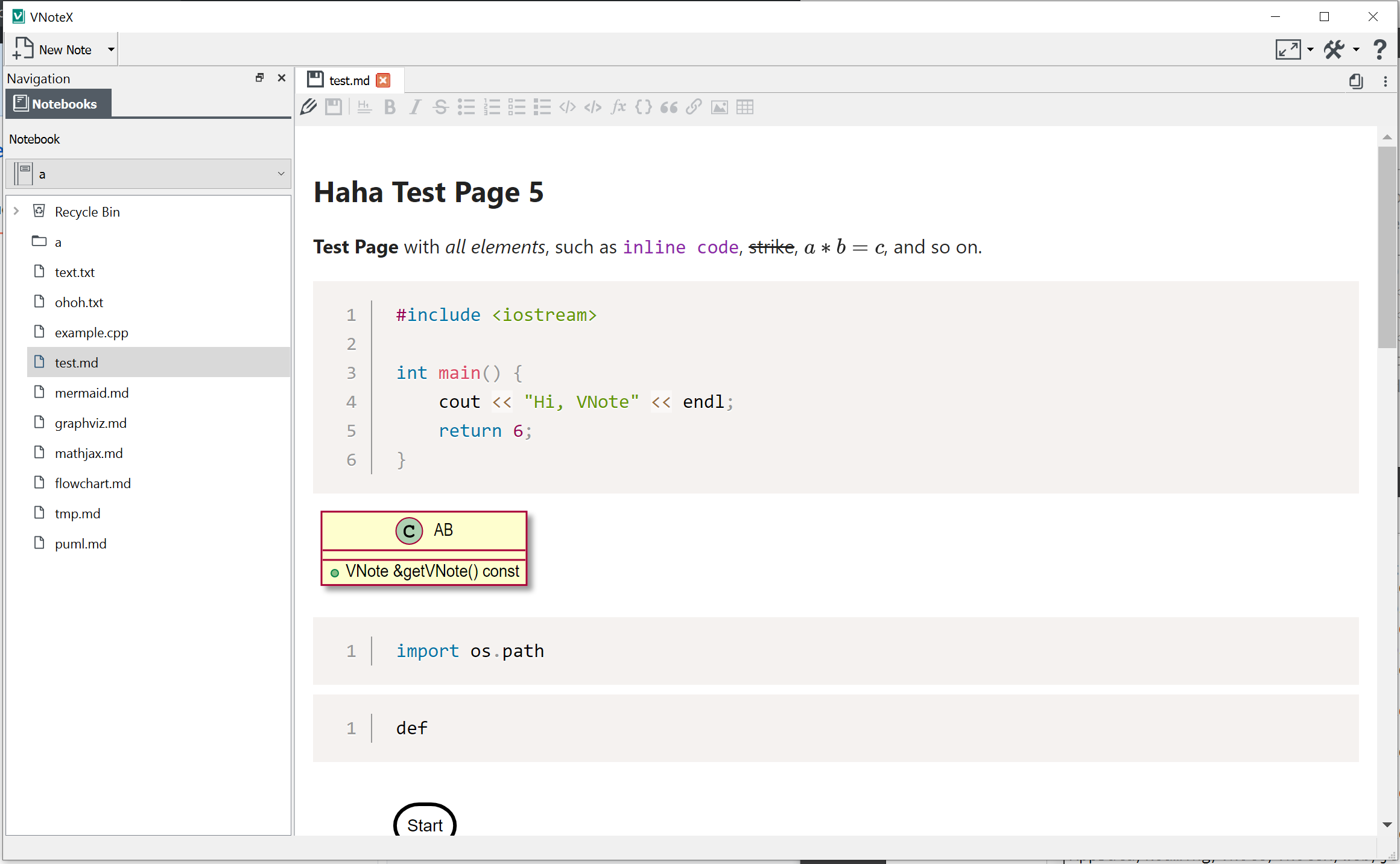Toggle edit mode with the pencil icon
The image size is (1400, 864).
tap(308, 107)
